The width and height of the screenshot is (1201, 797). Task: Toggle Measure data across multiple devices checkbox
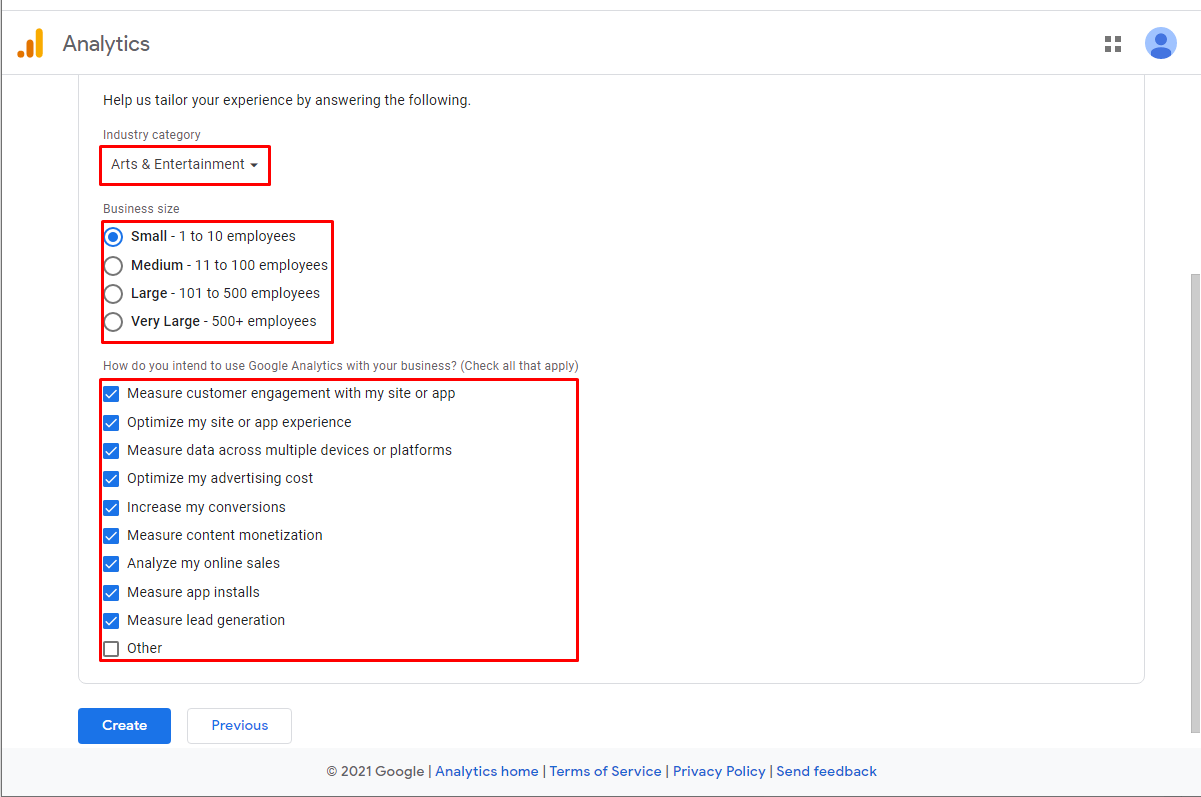(x=111, y=451)
